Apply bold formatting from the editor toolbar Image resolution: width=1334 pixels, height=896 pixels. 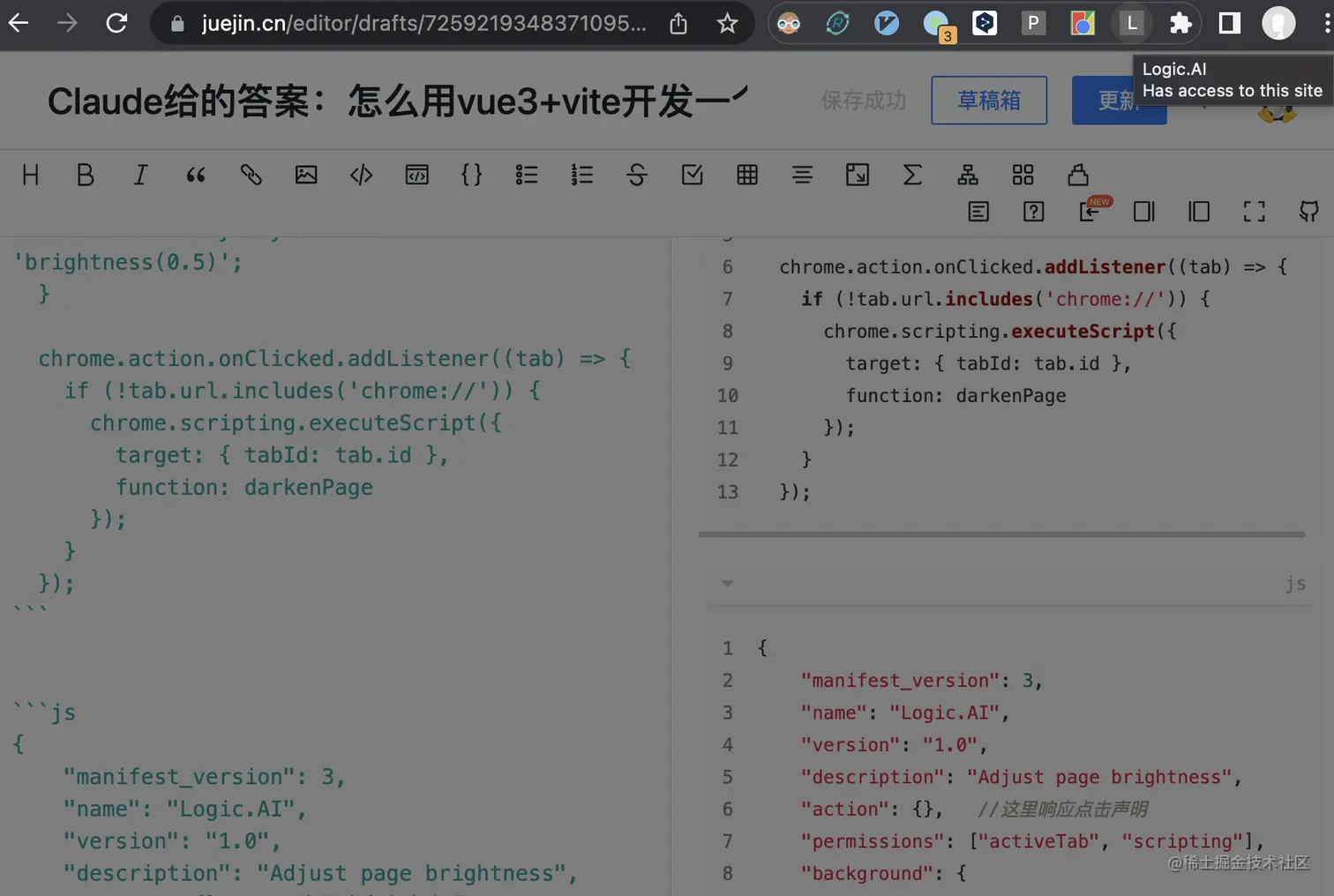(x=86, y=175)
